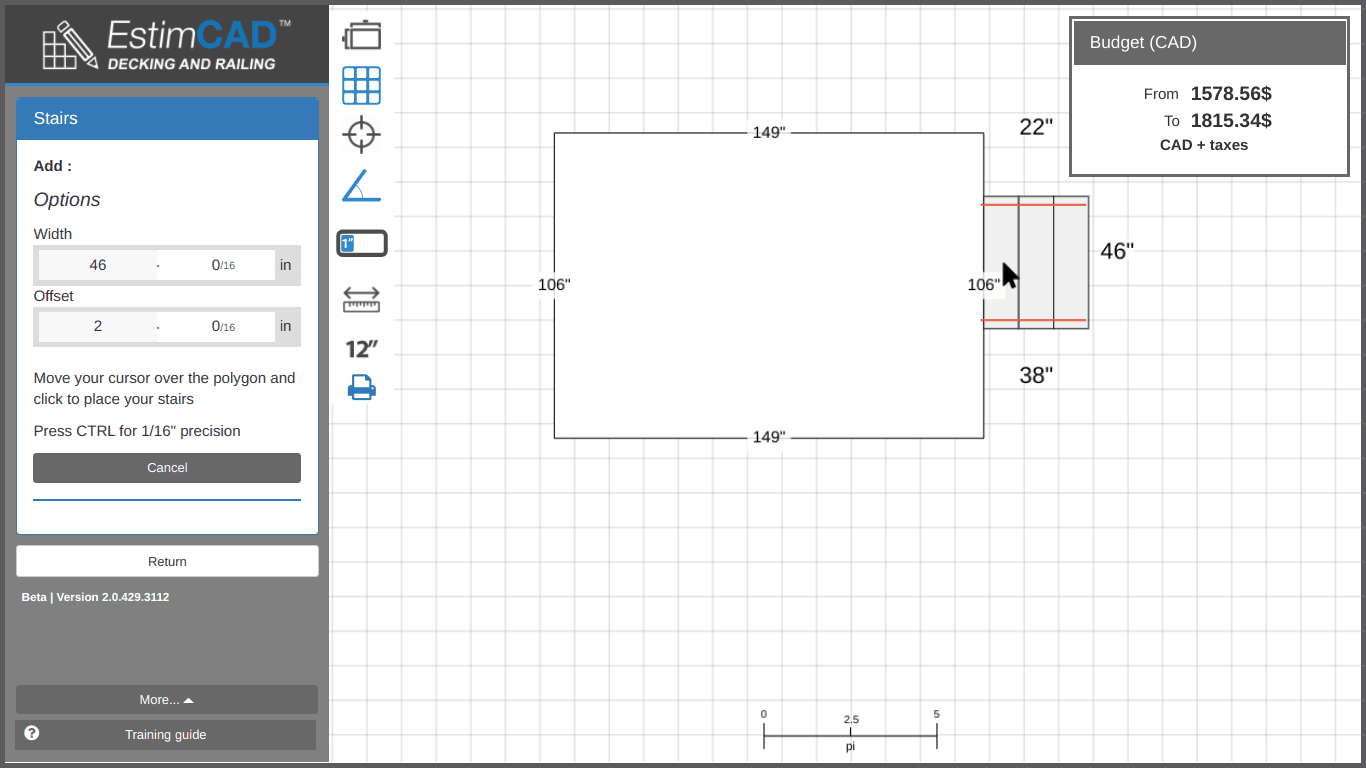Screen dimensions: 1366x768
Task: Click the Width sixteenths fraction field
Action: pyautogui.click(x=215, y=265)
